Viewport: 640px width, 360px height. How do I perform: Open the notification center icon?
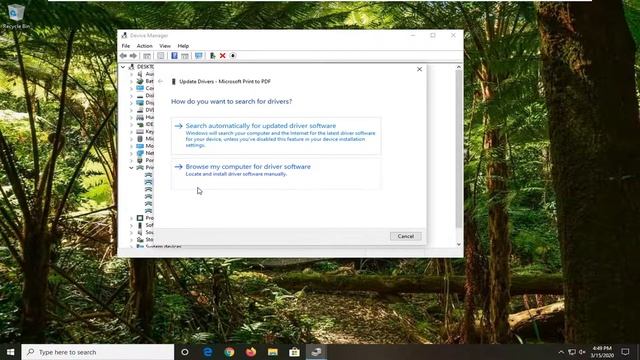coord(625,352)
